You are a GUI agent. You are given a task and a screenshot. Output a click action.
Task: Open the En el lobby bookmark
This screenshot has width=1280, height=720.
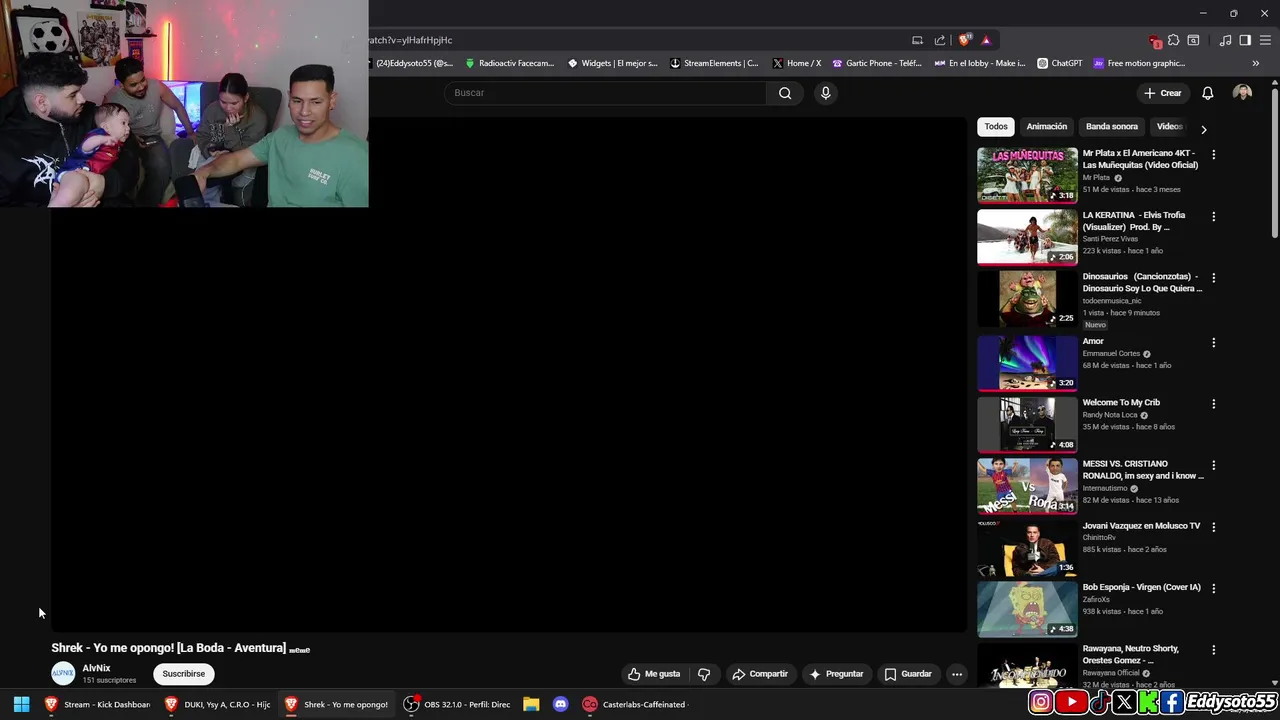[980, 63]
